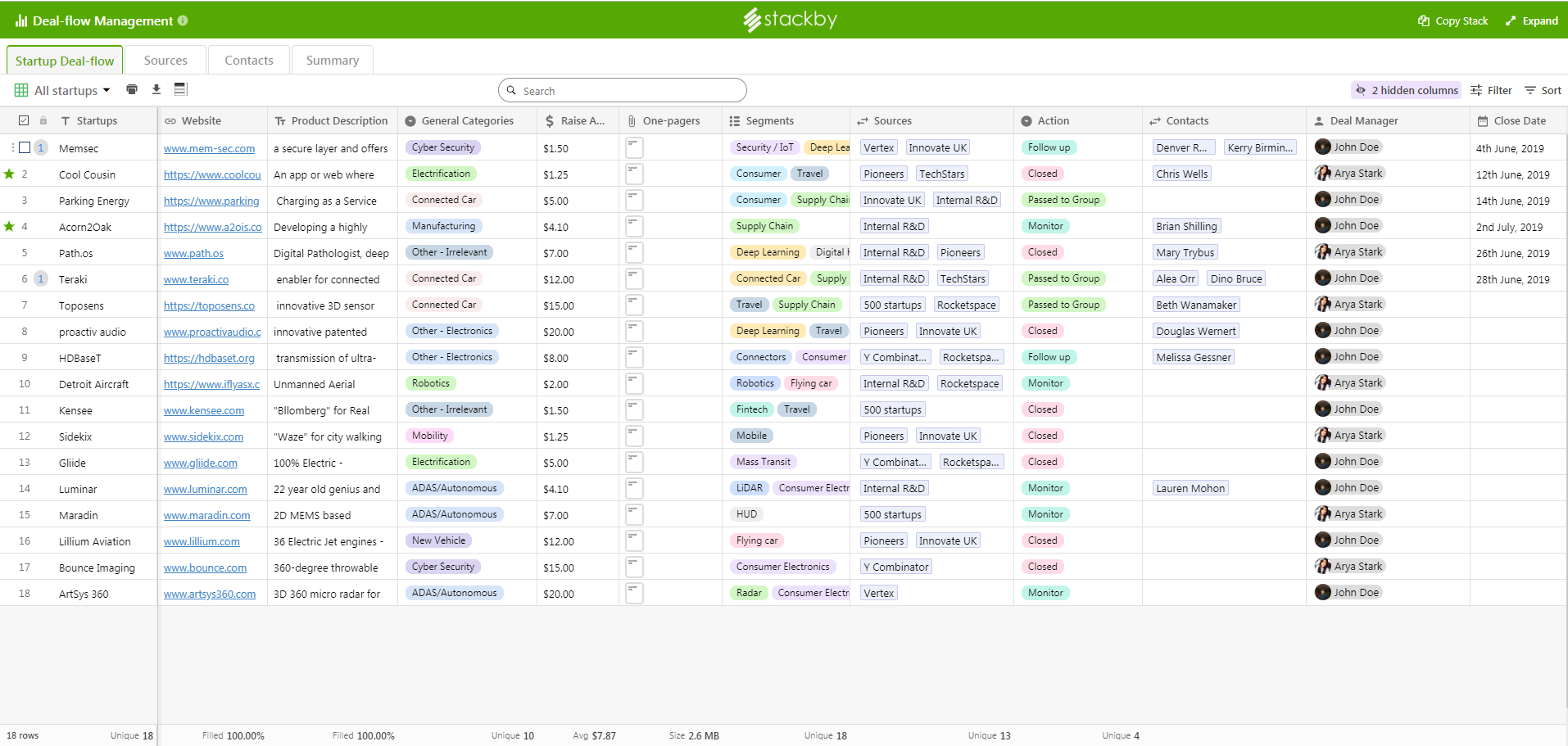The height and width of the screenshot is (746, 1568).
Task: Show the 2 hidden columns
Action: [1406, 90]
